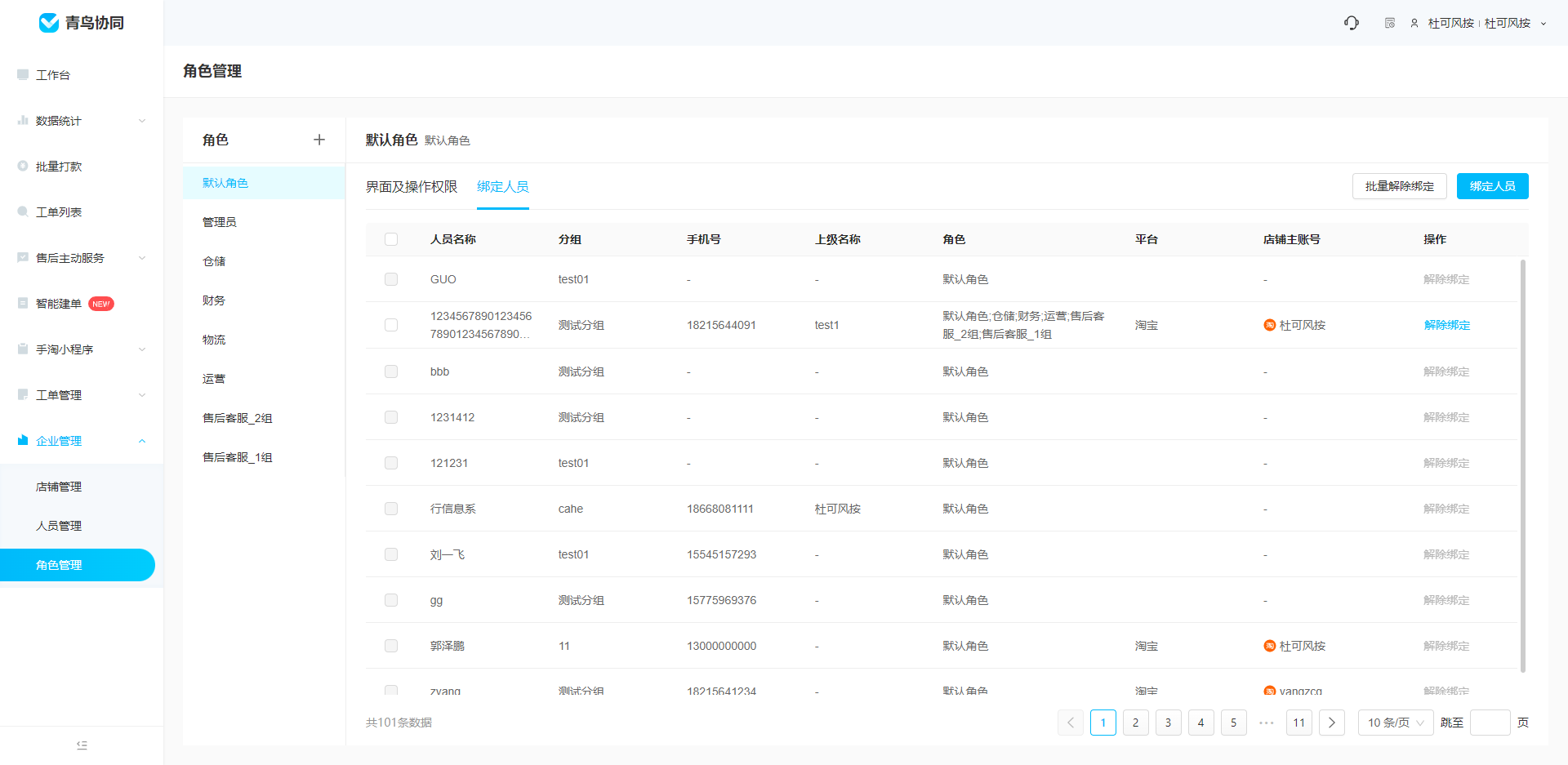Screen dimensions: 1568x765
Task: Click the 售后主动服务 icon
Action: pyautogui.click(x=23, y=257)
